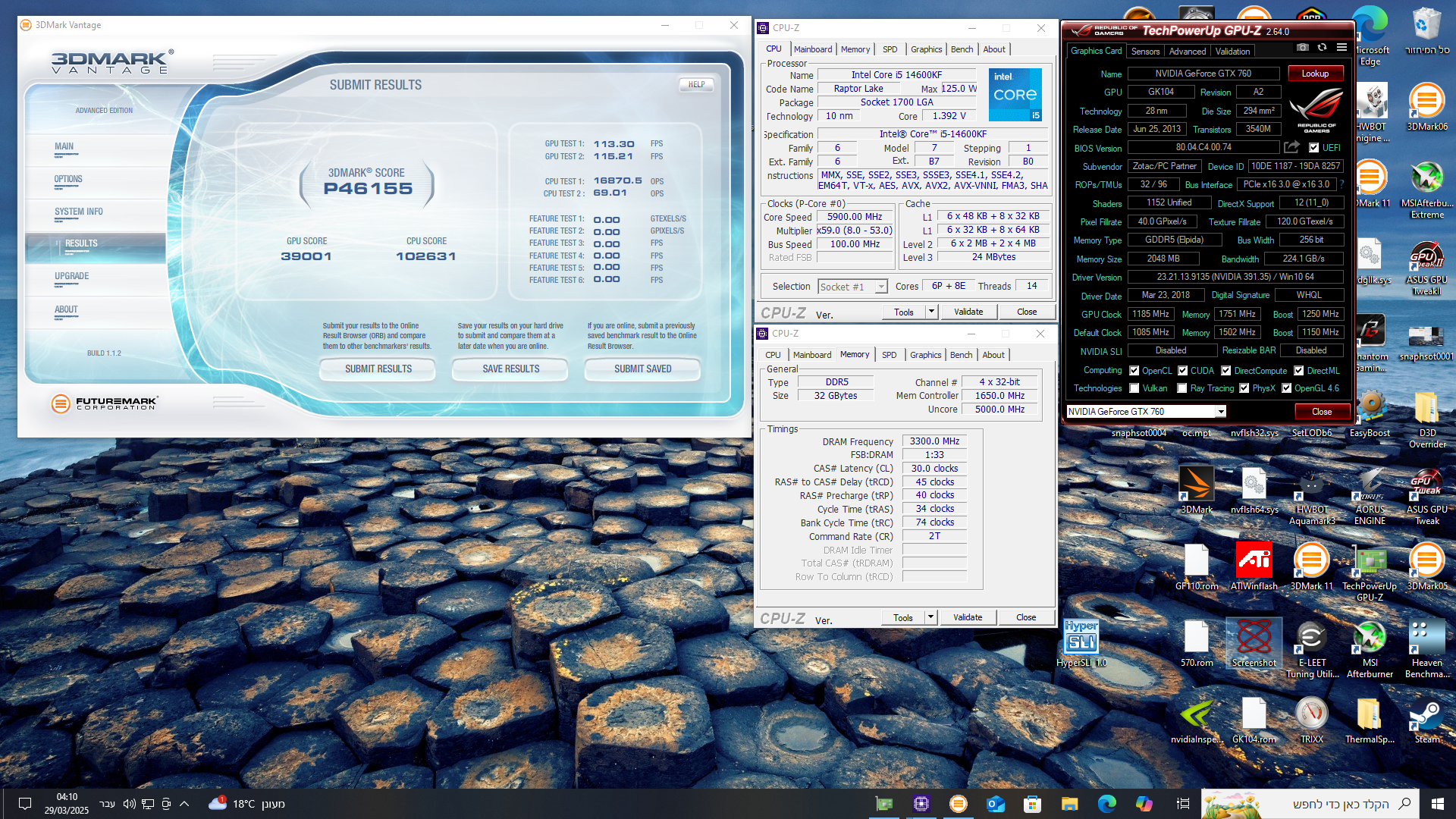Click SAVE RESULTS button in 3DMark Vantage
The image size is (1456, 819).
tap(511, 369)
